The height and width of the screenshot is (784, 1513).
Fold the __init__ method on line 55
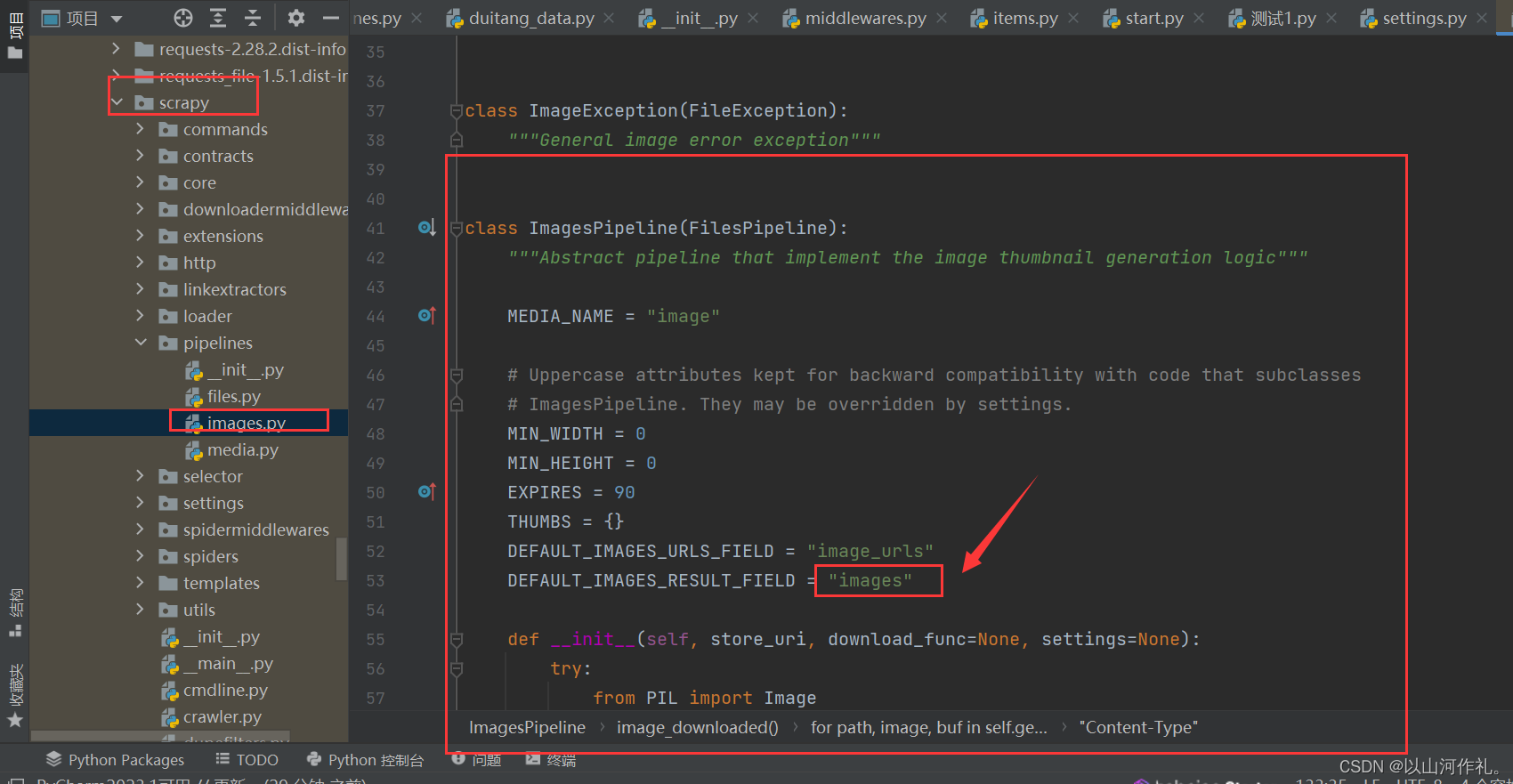click(457, 639)
